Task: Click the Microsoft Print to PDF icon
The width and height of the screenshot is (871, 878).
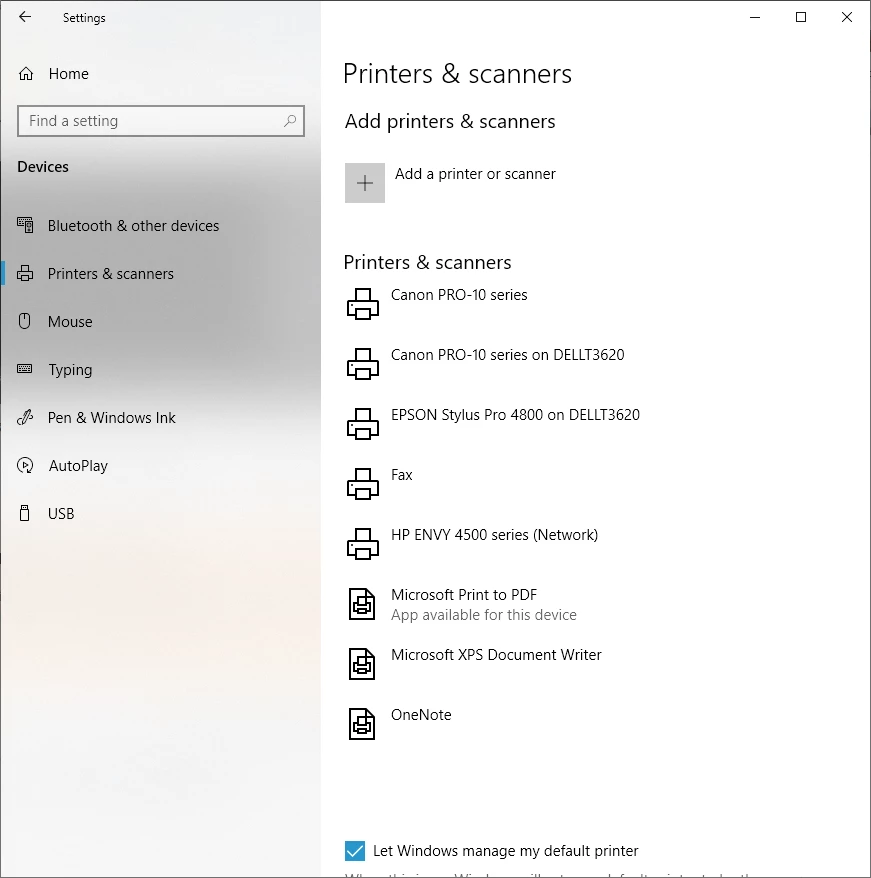Action: click(362, 604)
